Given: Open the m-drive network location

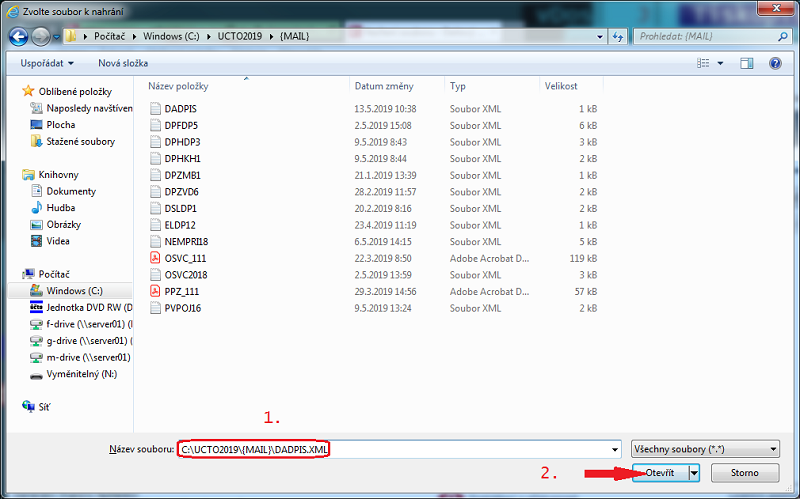Looking at the screenshot, I should (x=88, y=357).
